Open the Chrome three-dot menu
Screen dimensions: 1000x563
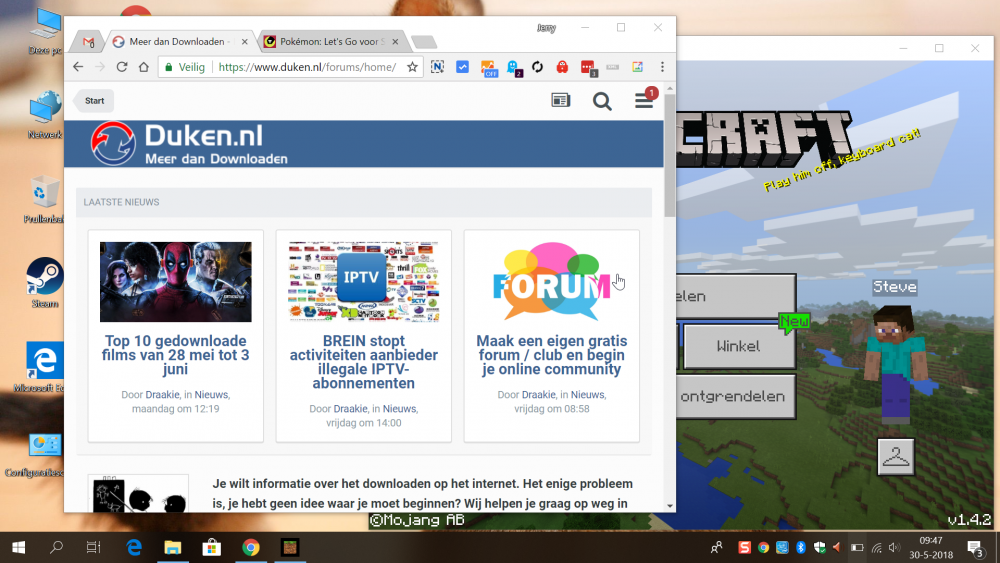[661, 67]
